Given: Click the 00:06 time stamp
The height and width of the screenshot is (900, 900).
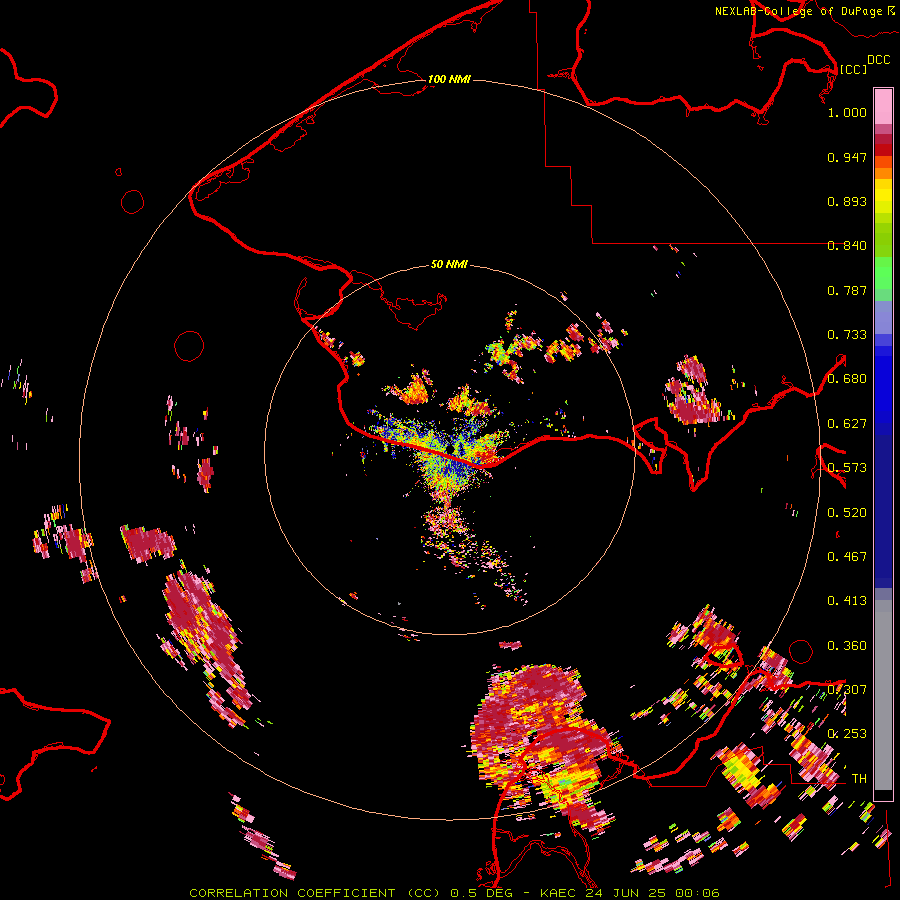Looking at the screenshot, I should (x=697, y=893).
